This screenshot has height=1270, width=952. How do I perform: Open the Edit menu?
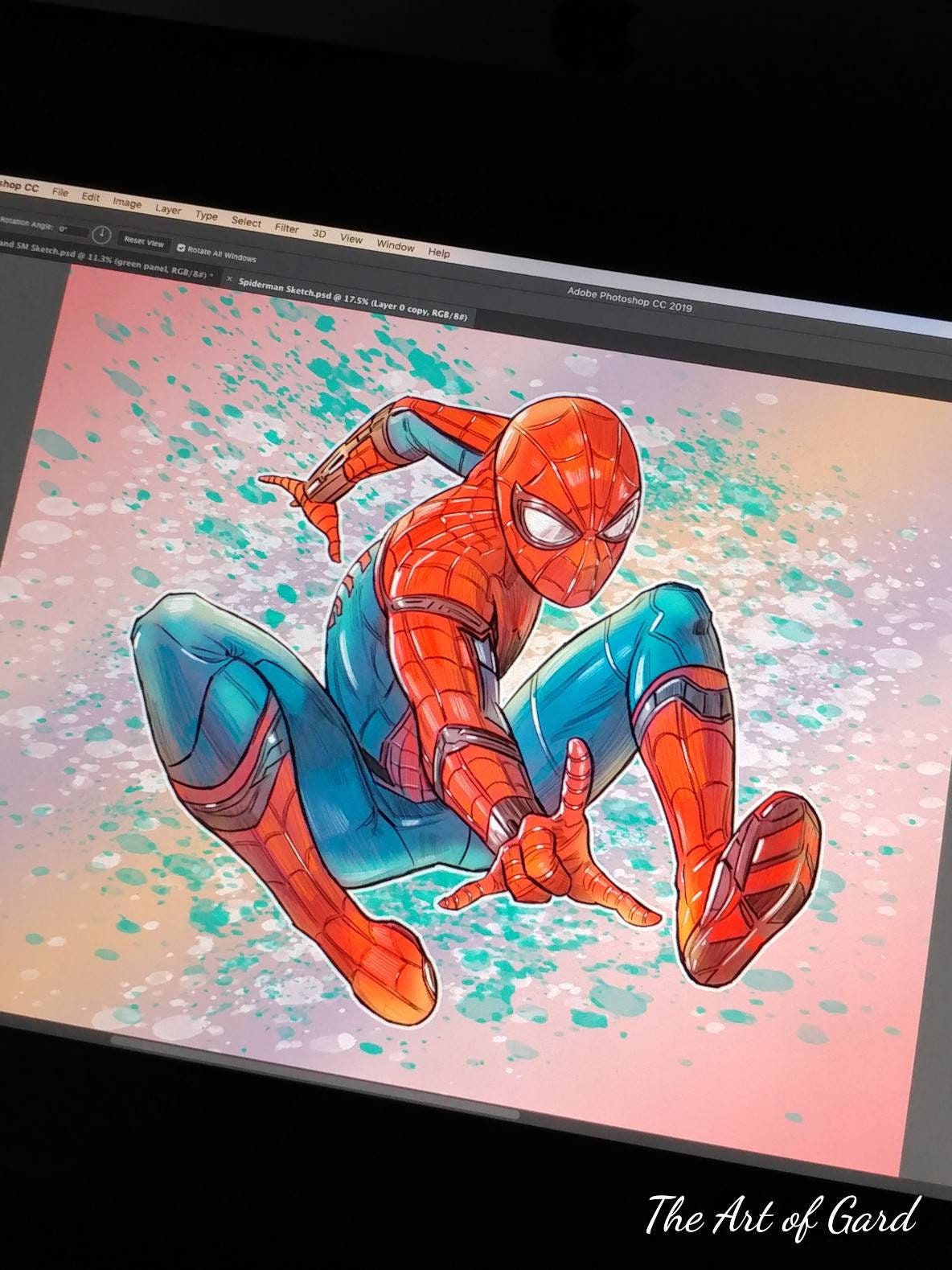click(90, 197)
